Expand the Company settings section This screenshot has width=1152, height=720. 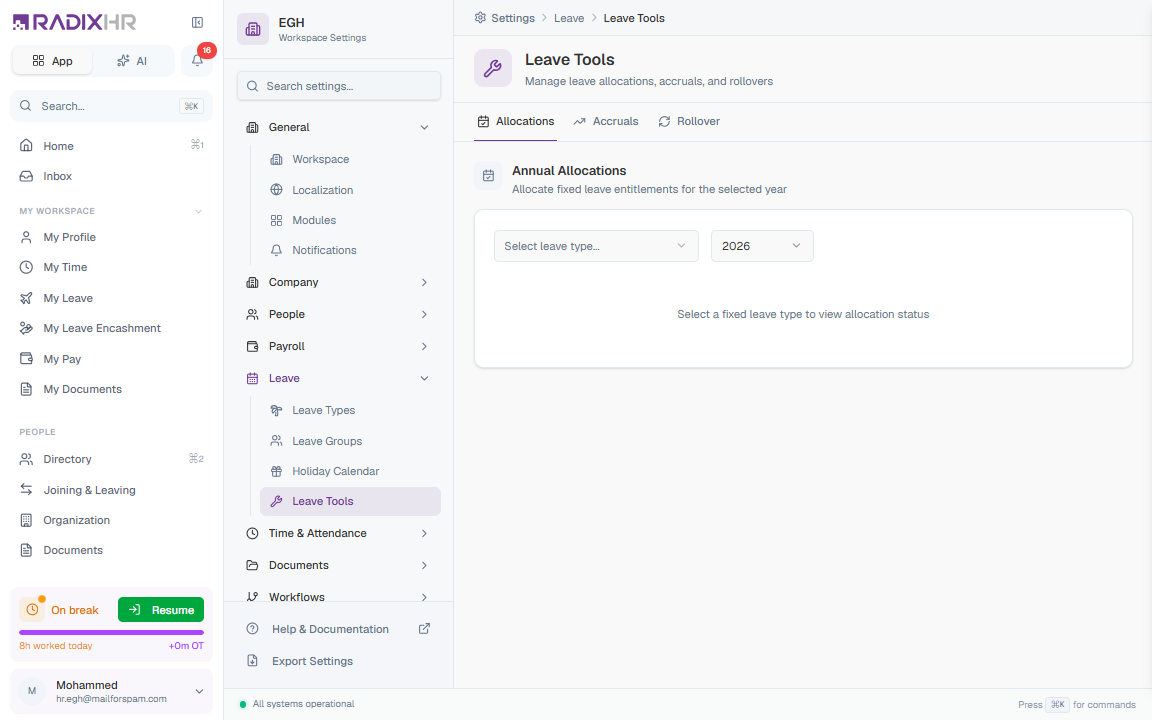[339, 282]
